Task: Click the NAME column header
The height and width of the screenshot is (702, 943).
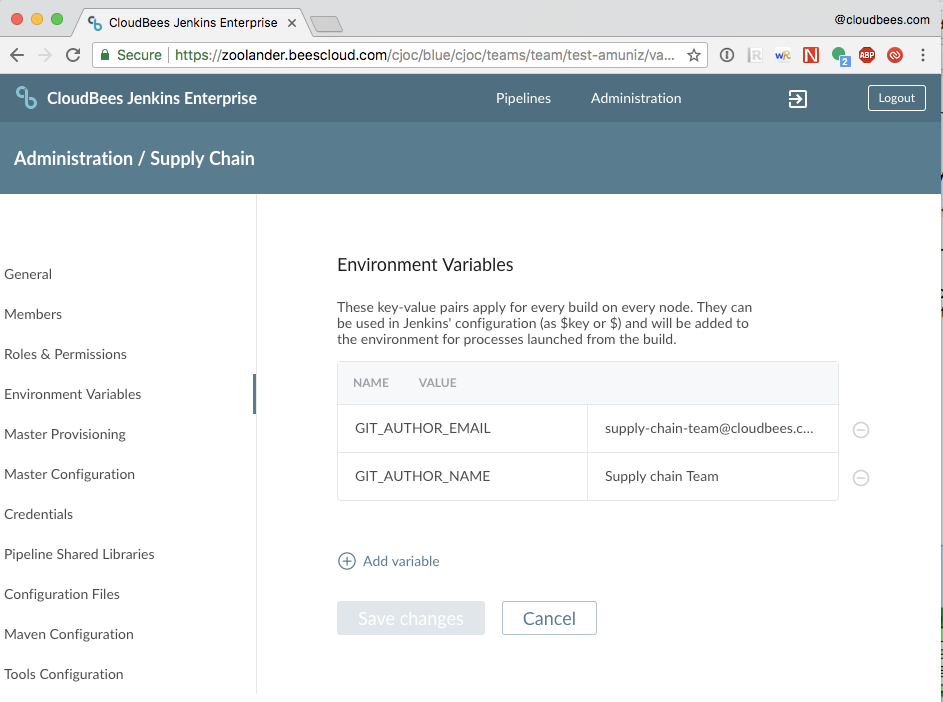Action: [x=370, y=383]
